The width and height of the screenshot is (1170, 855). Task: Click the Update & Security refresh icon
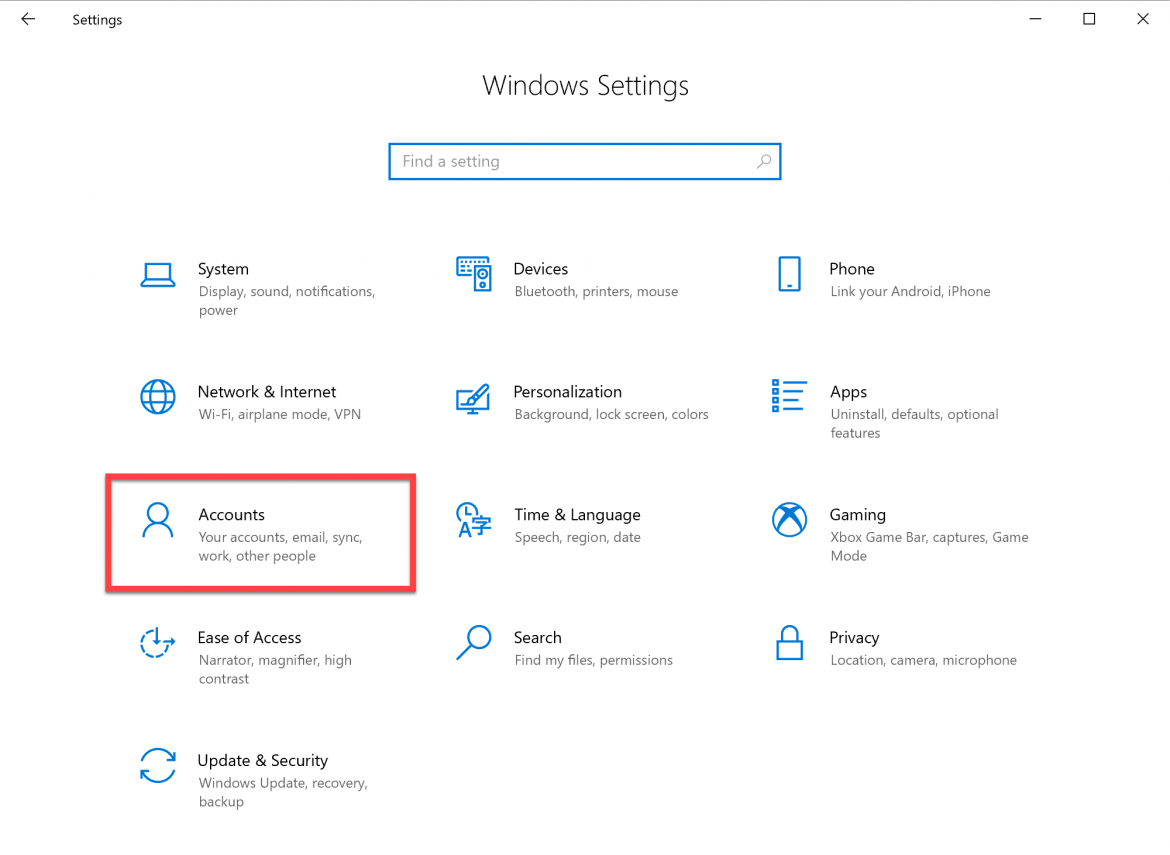click(x=158, y=766)
